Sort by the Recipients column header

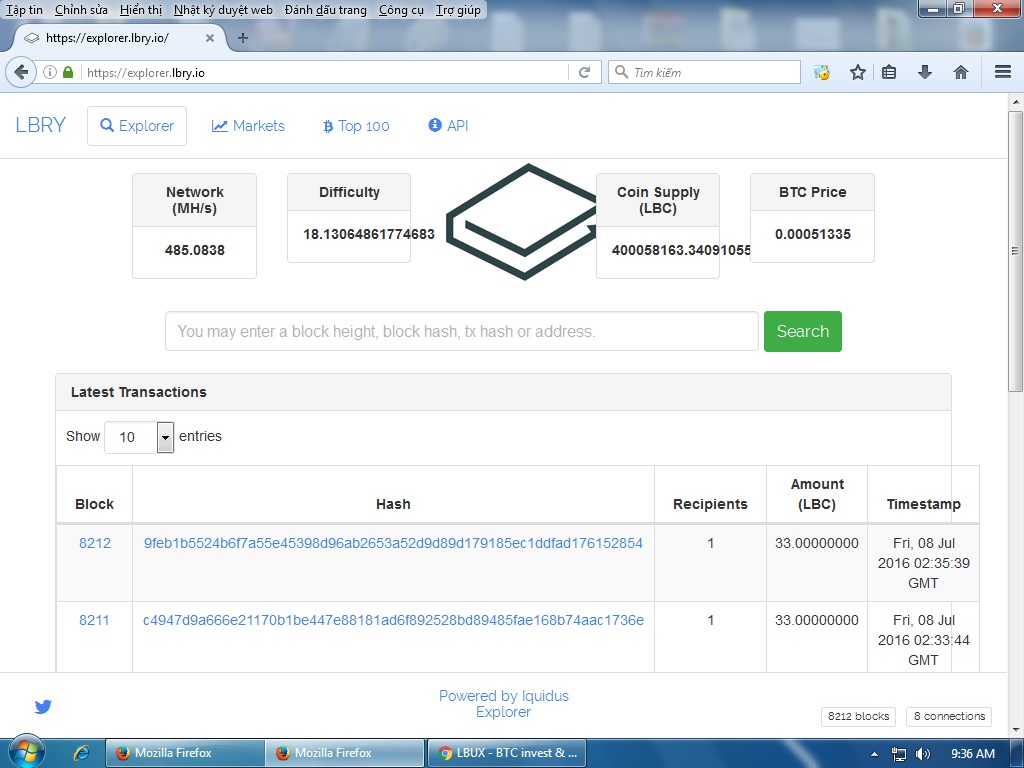click(x=710, y=494)
